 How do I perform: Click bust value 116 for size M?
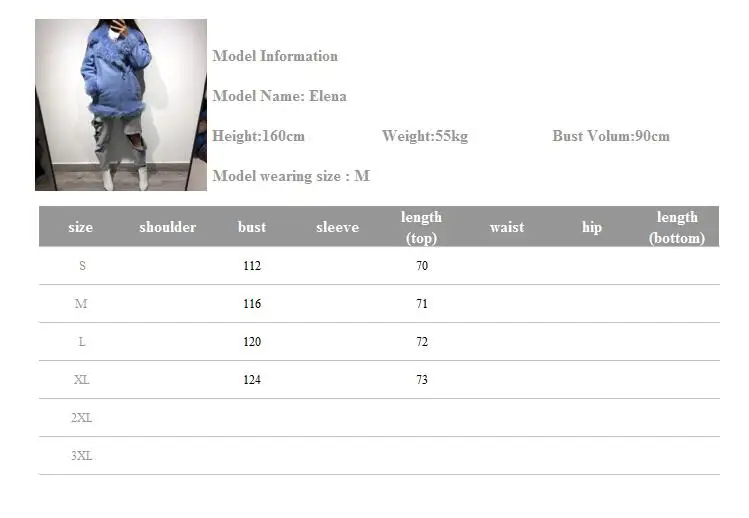[252, 303]
